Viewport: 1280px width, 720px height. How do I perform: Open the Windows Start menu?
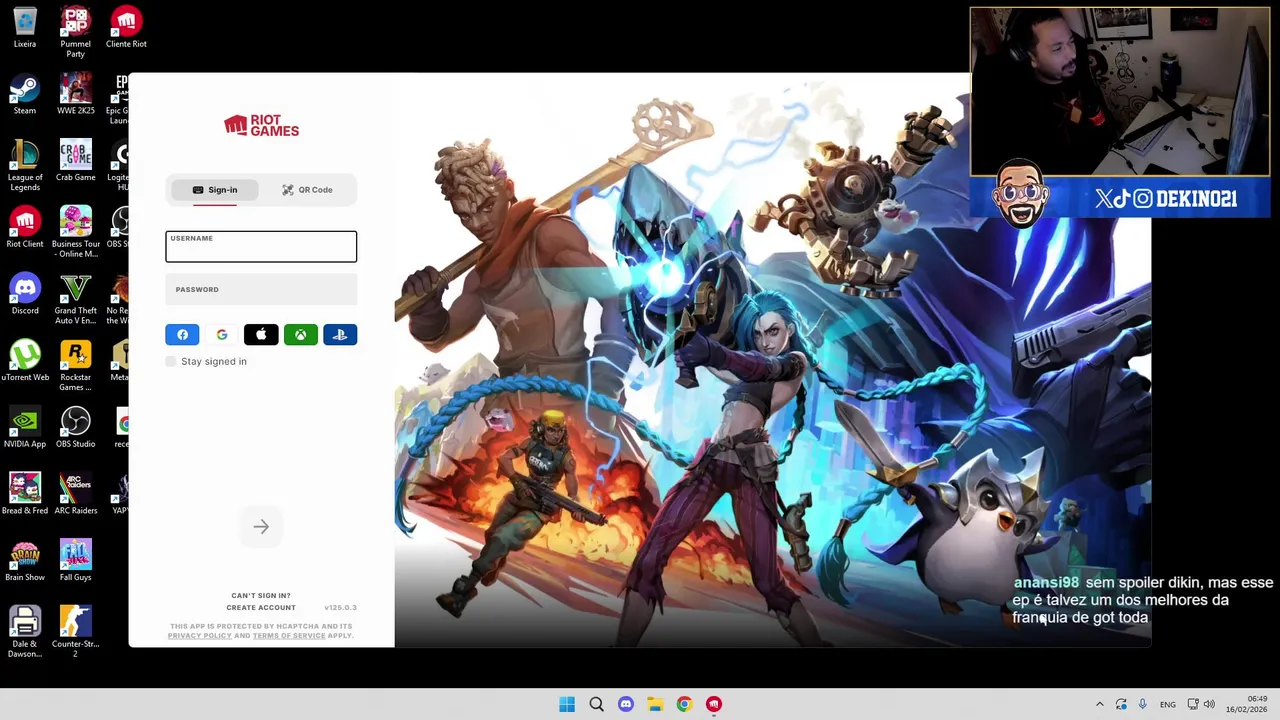click(567, 704)
